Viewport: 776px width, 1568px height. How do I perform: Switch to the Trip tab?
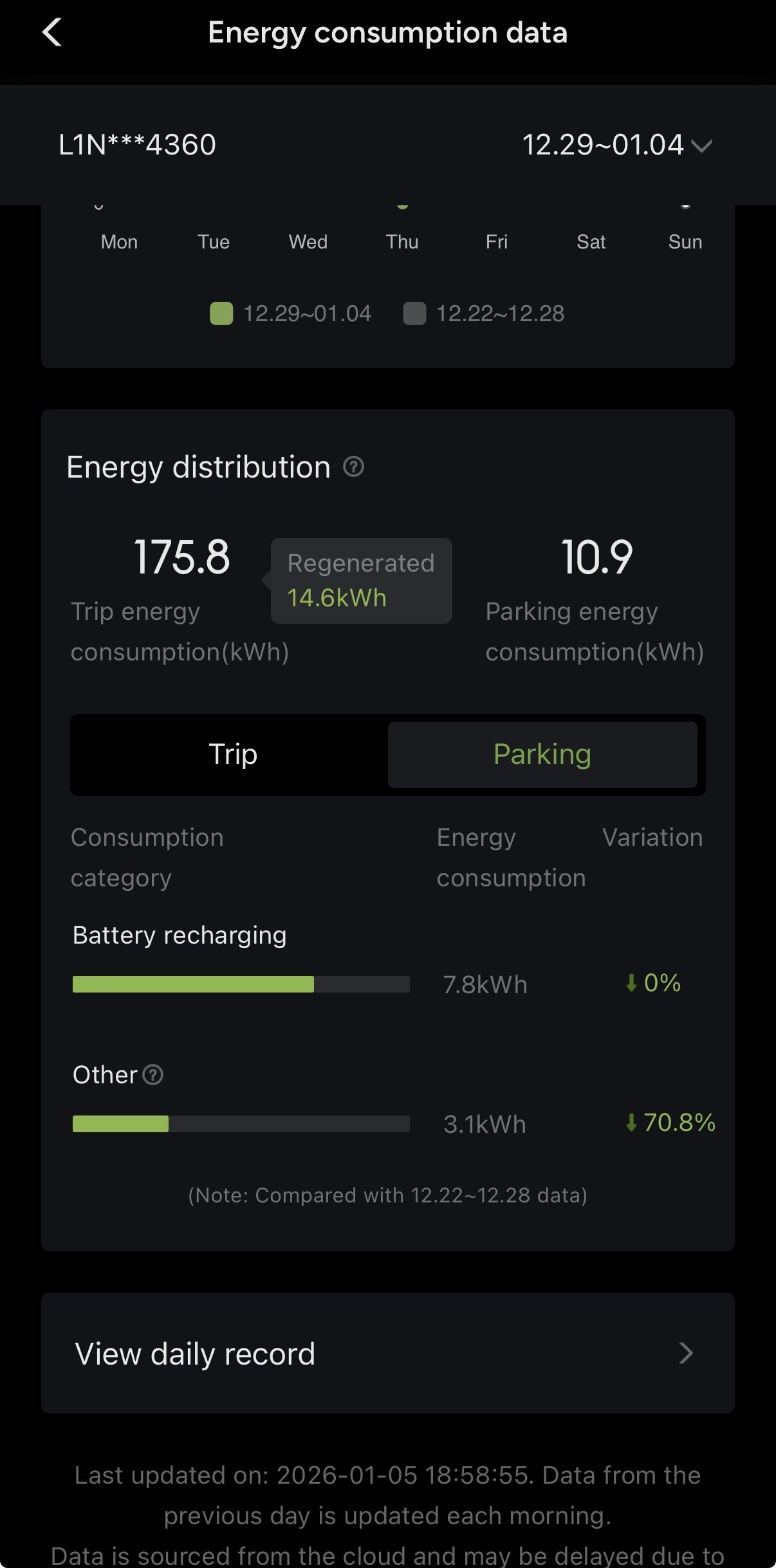click(232, 754)
